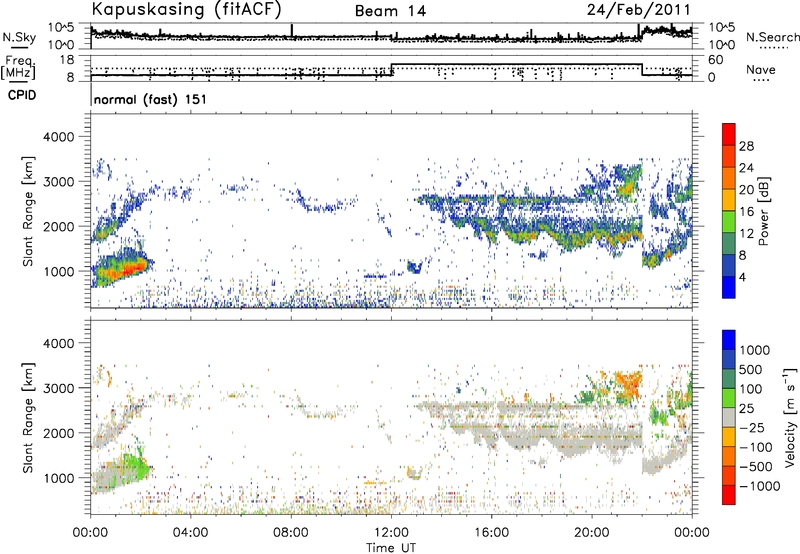
Task: Select the power colorbar '24' label
Action: (746, 168)
